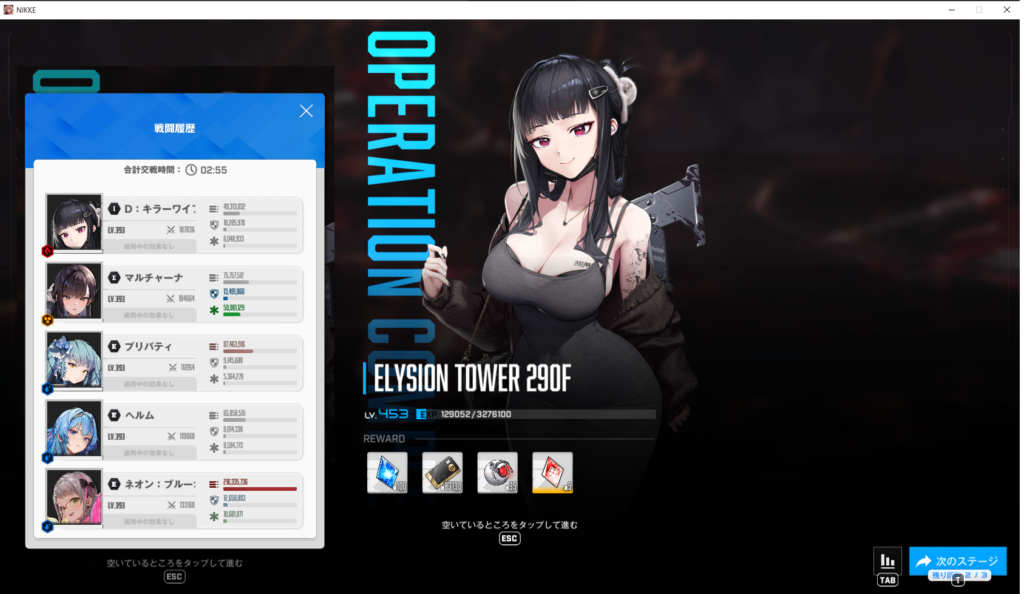Click the name ネオン：ブルー
Screen dimensions: 1024x594
click(x=160, y=484)
